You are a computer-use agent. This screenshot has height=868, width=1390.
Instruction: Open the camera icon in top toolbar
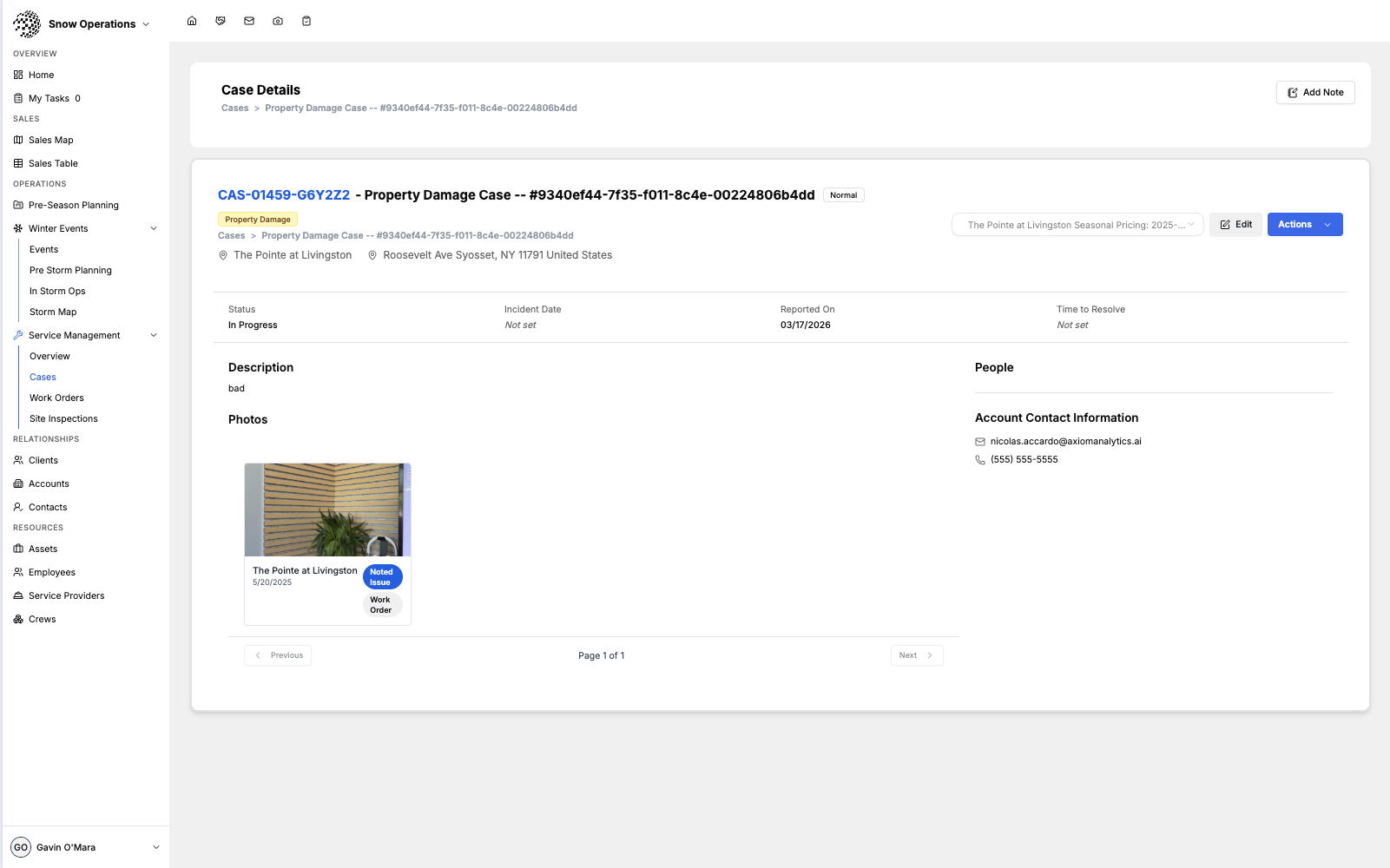click(278, 21)
